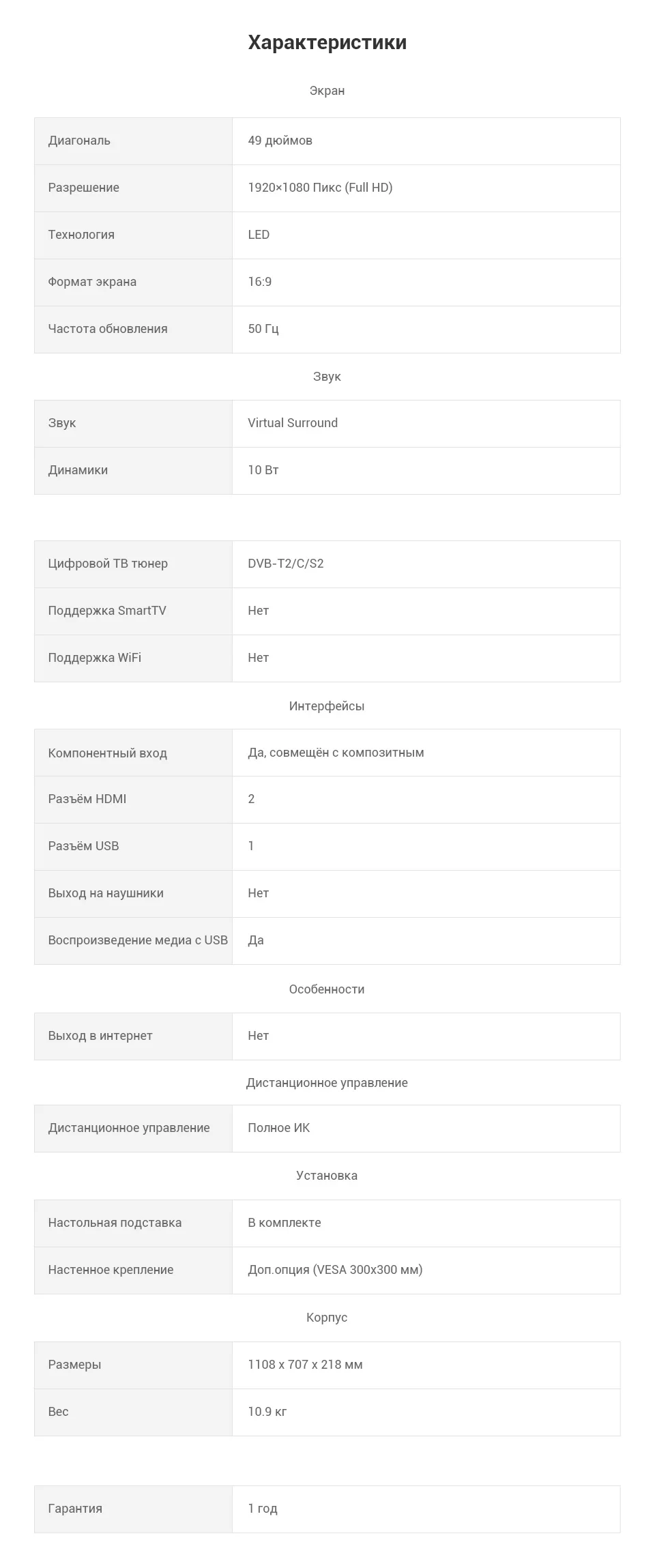Image resolution: width=655 pixels, height=1568 pixels.
Task: Select the Поддержка SmartTV row label
Action: pos(107,611)
